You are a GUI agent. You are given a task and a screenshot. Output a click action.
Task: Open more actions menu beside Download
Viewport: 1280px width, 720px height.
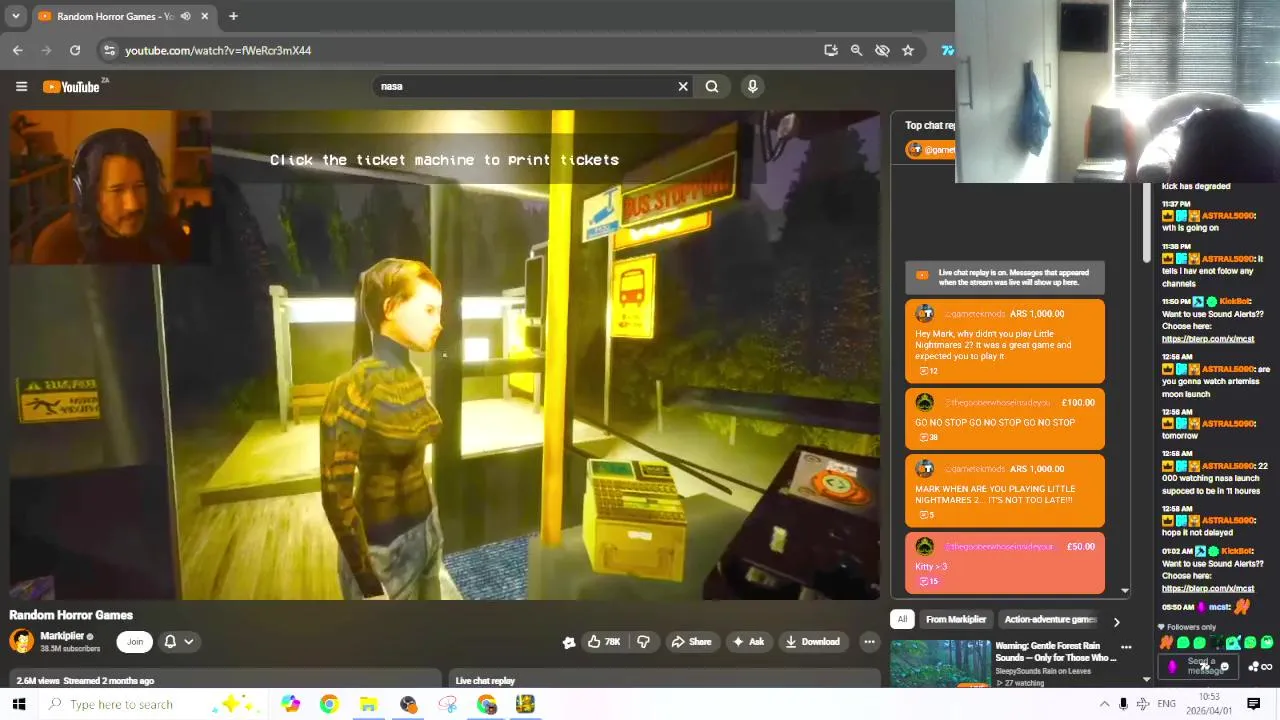point(869,642)
